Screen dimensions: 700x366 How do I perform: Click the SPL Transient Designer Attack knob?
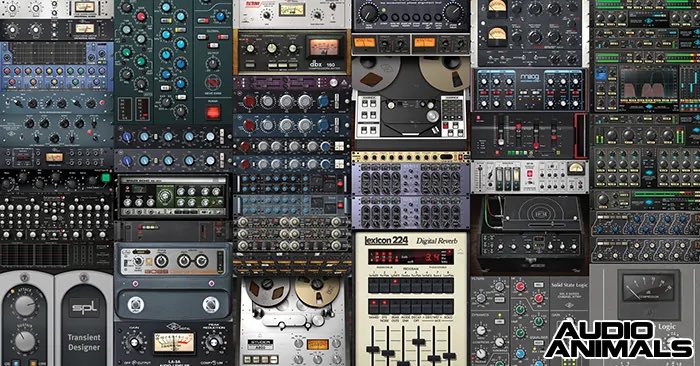point(25,306)
